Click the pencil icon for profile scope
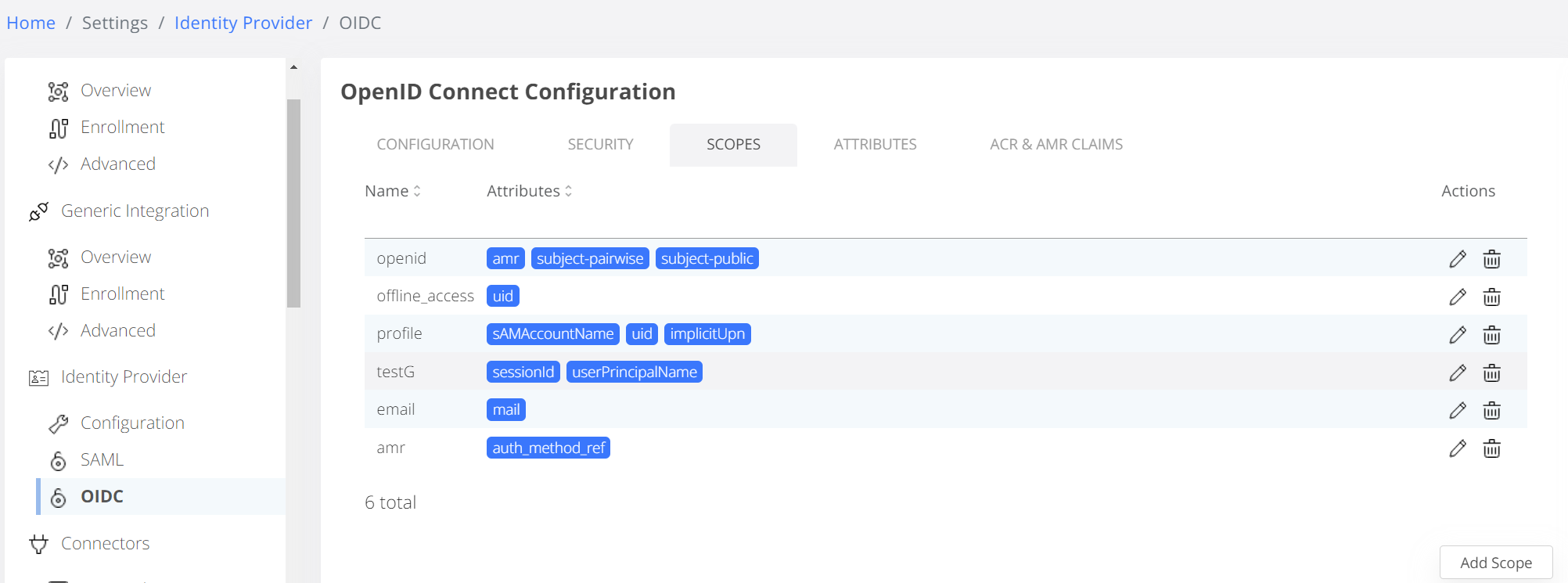1568x583 pixels. point(1457,335)
